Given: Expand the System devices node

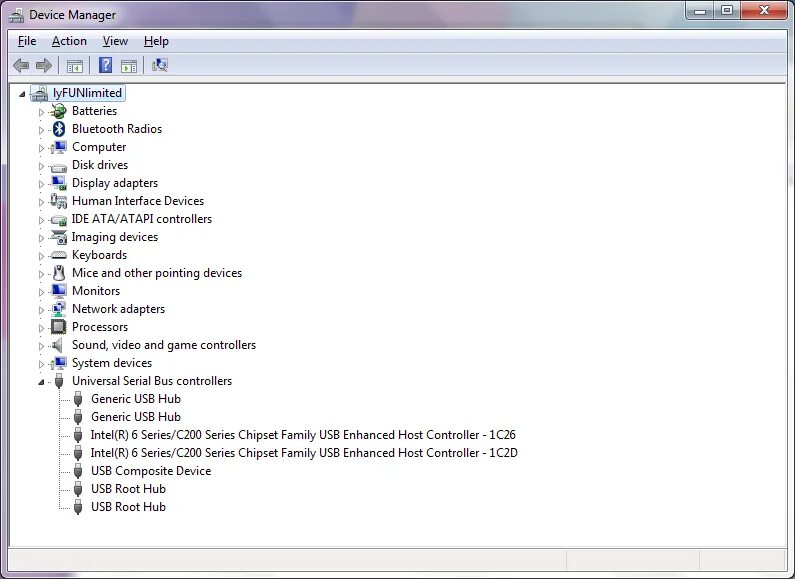Looking at the screenshot, I should [x=42, y=364].
